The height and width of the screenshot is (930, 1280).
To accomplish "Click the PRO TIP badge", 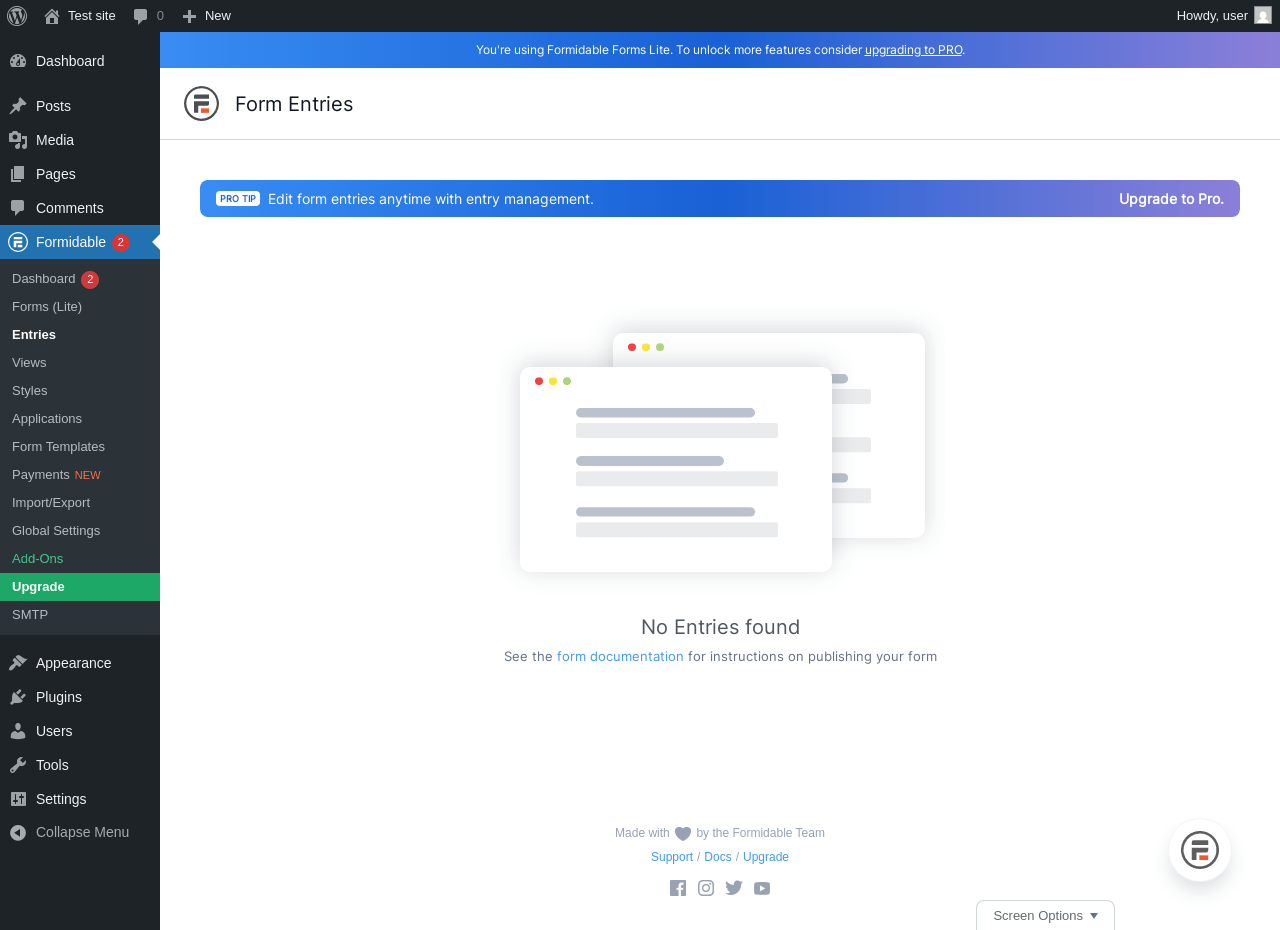I will [238, 199].
